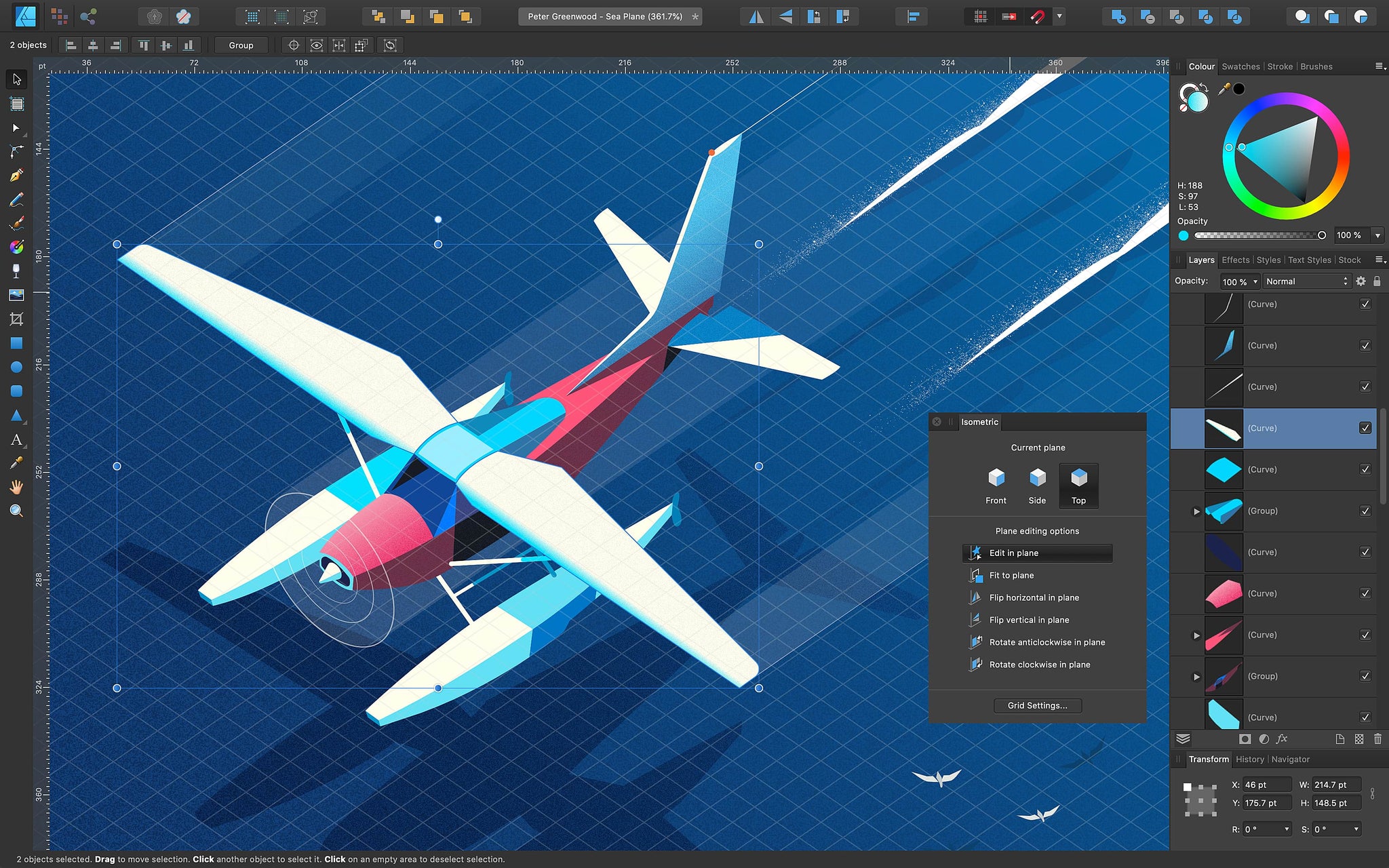Select the Ellipse shape tool
This screenshot has width=1389, height=868.
pos(16,367)
